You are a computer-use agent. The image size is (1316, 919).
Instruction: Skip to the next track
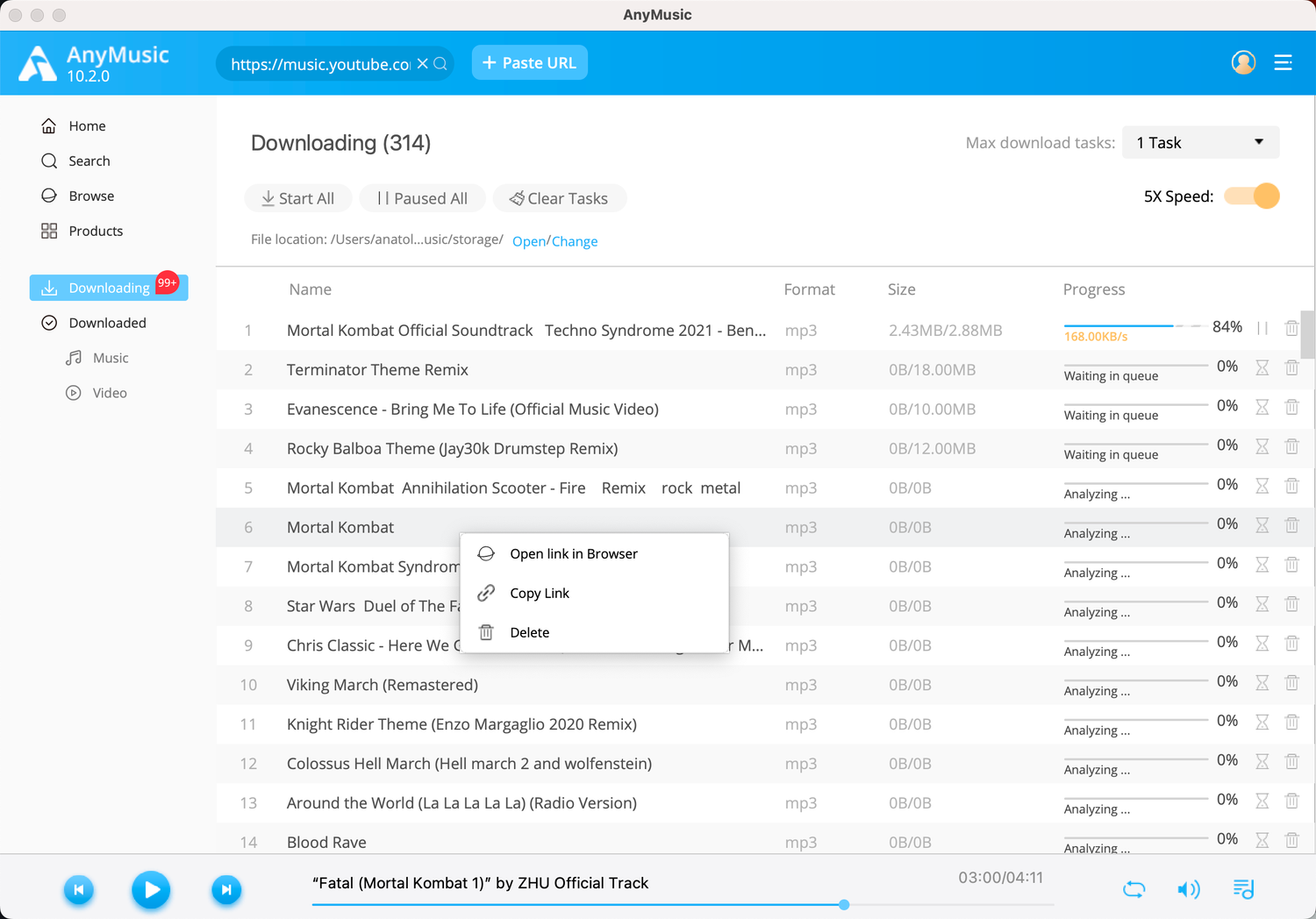point(225,890)
